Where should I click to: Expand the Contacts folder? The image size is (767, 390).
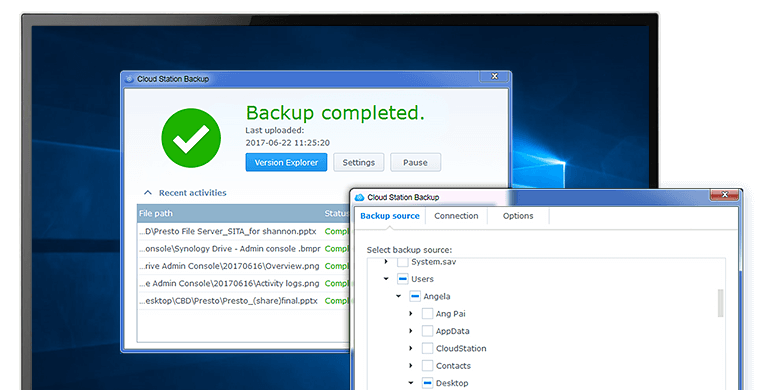[x=411, y=366]
